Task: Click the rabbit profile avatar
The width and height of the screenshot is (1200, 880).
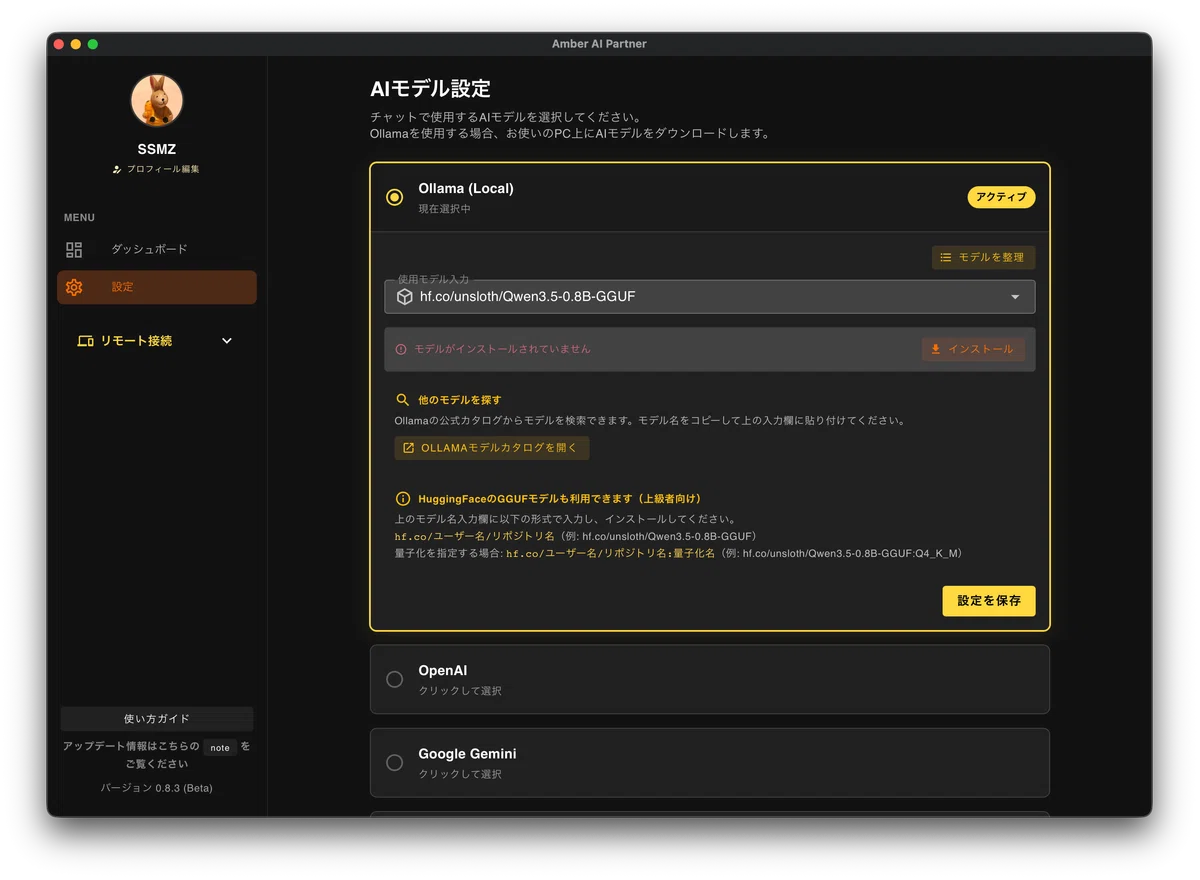Action: [x=157, y=100]
